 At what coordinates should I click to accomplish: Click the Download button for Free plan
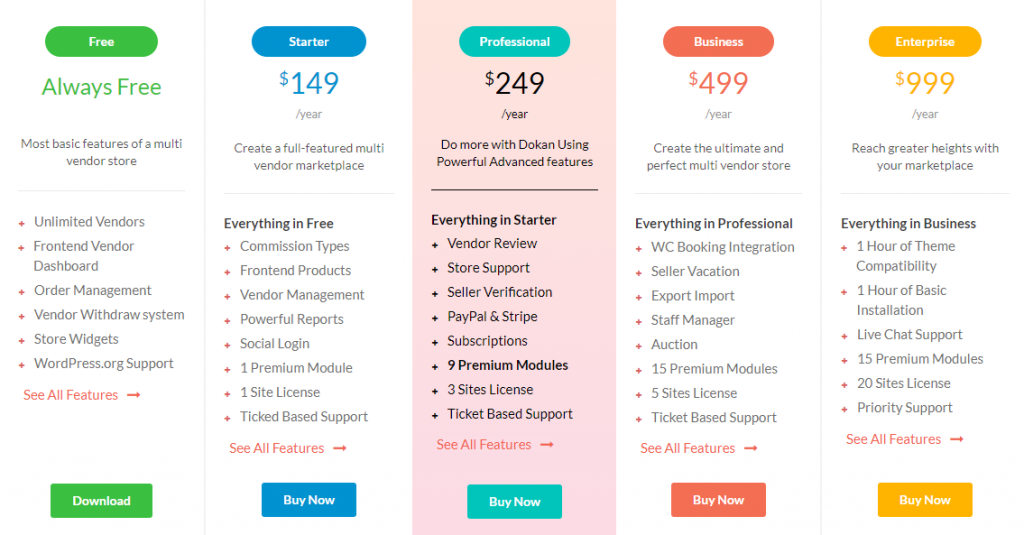(101, 500)
